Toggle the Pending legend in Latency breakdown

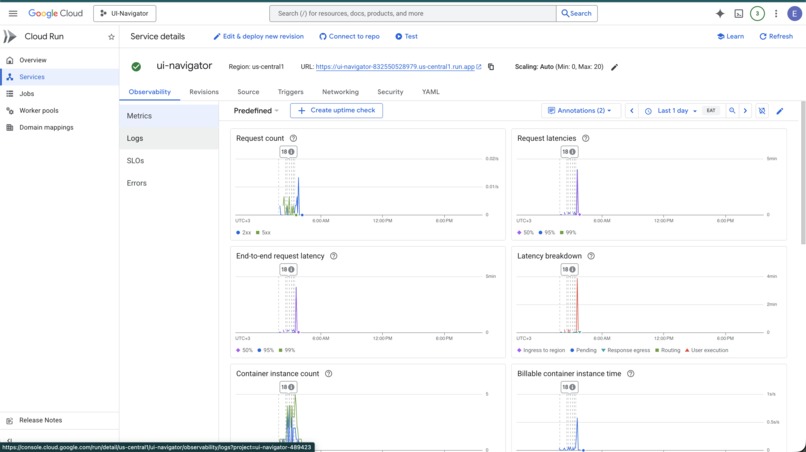coord(583,350)
